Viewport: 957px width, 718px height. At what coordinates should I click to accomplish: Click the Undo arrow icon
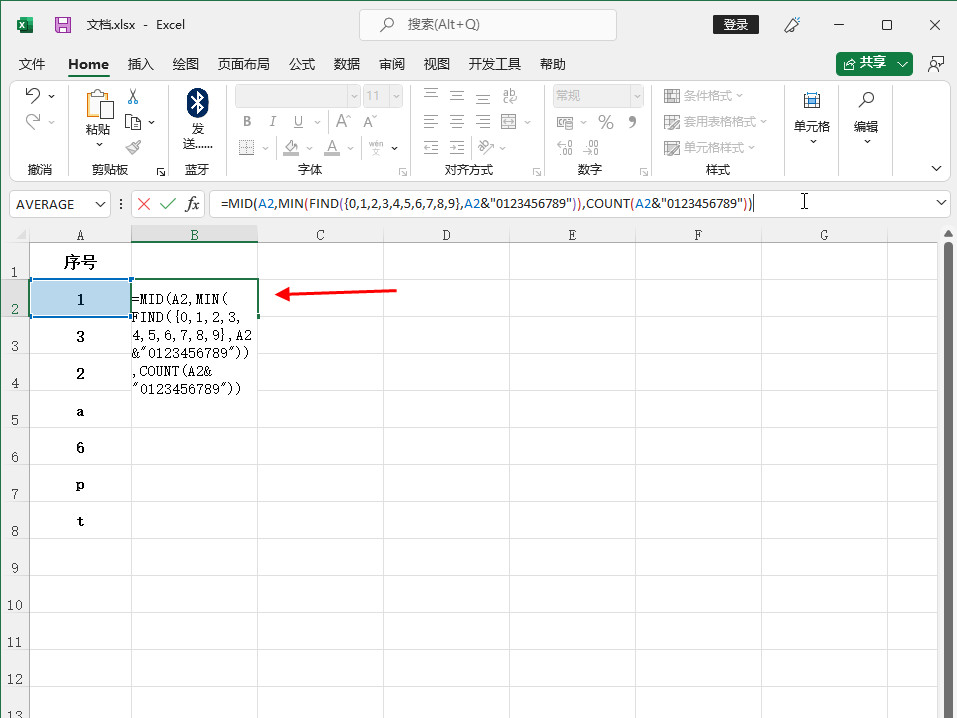[33, 95]
